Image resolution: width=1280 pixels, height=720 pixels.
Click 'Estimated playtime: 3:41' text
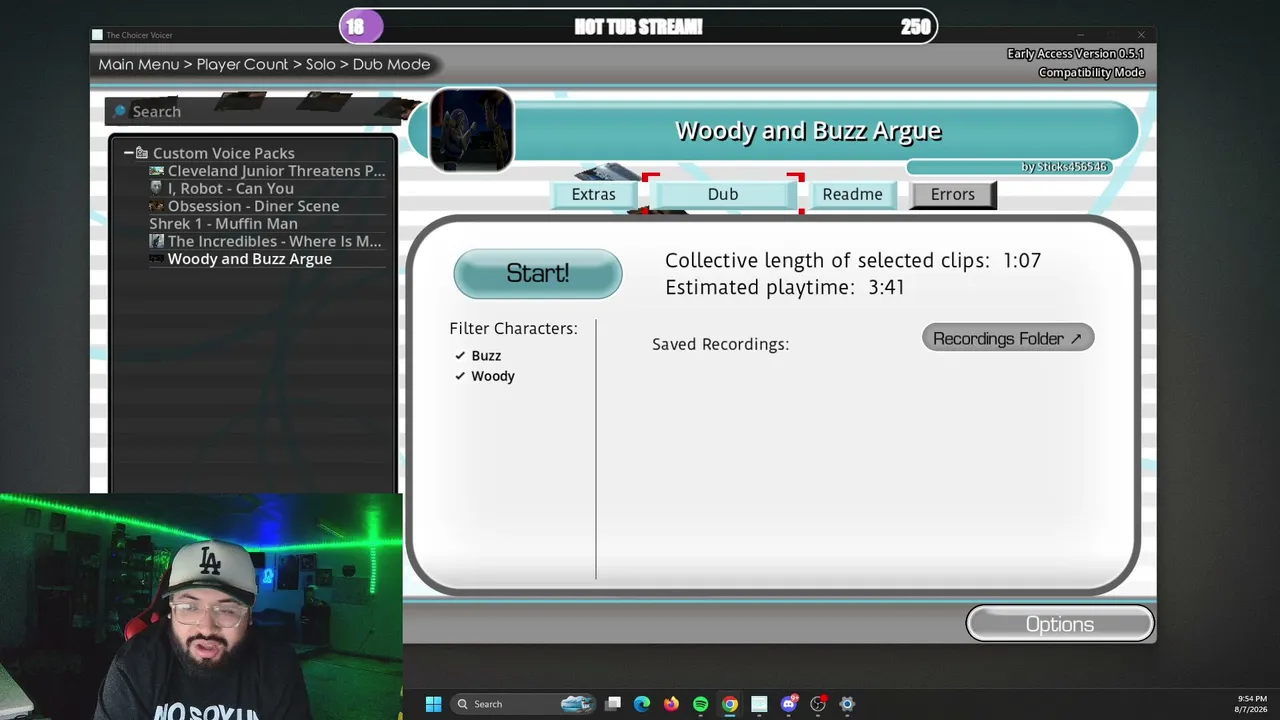(785, 287)
